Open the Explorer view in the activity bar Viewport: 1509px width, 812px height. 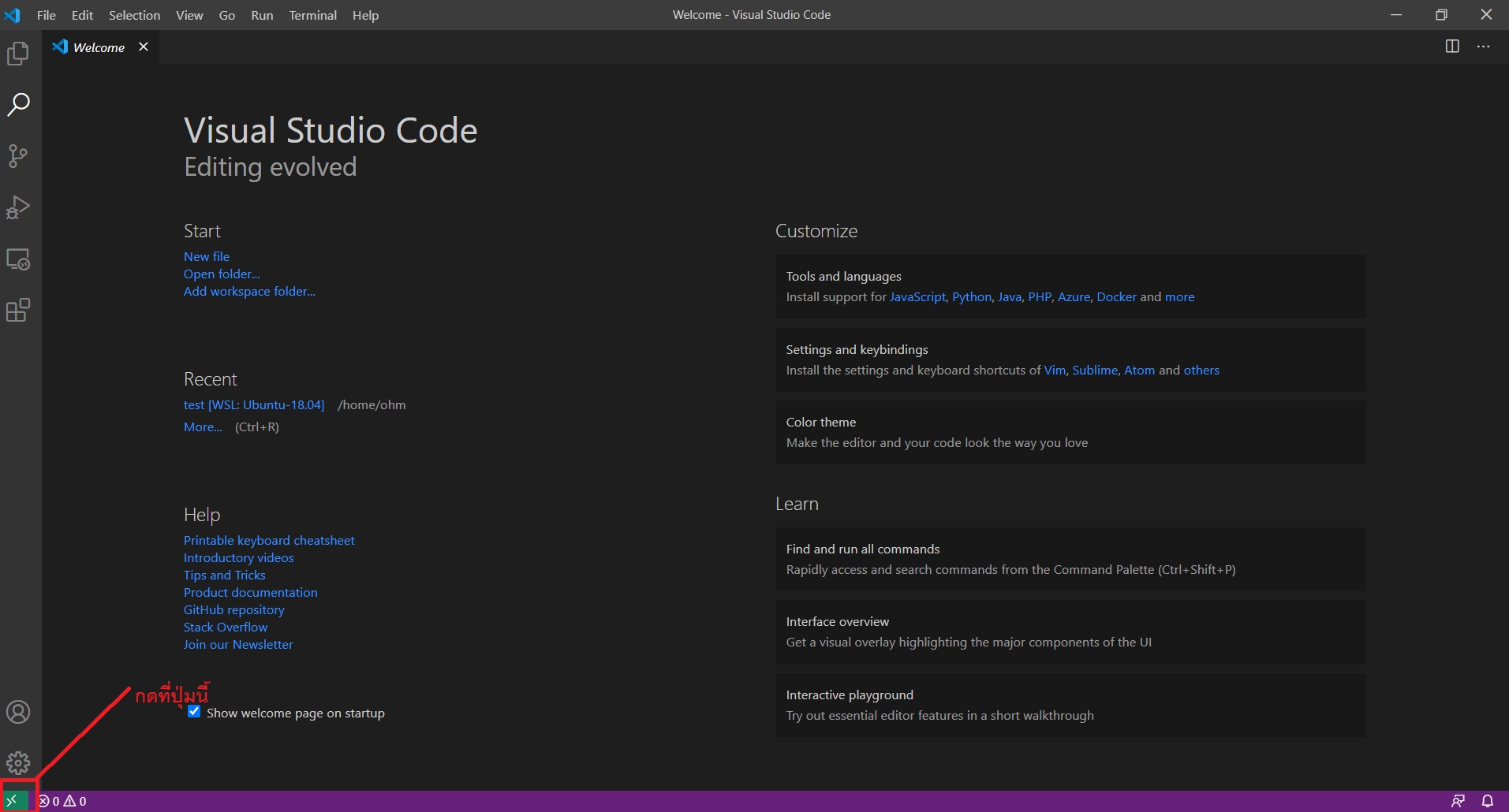[18, 54]
